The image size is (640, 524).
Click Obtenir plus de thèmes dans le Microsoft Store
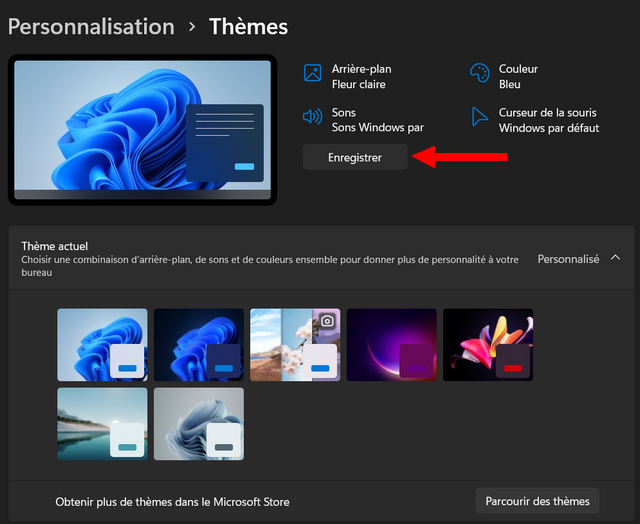click(x=172, y=502)
